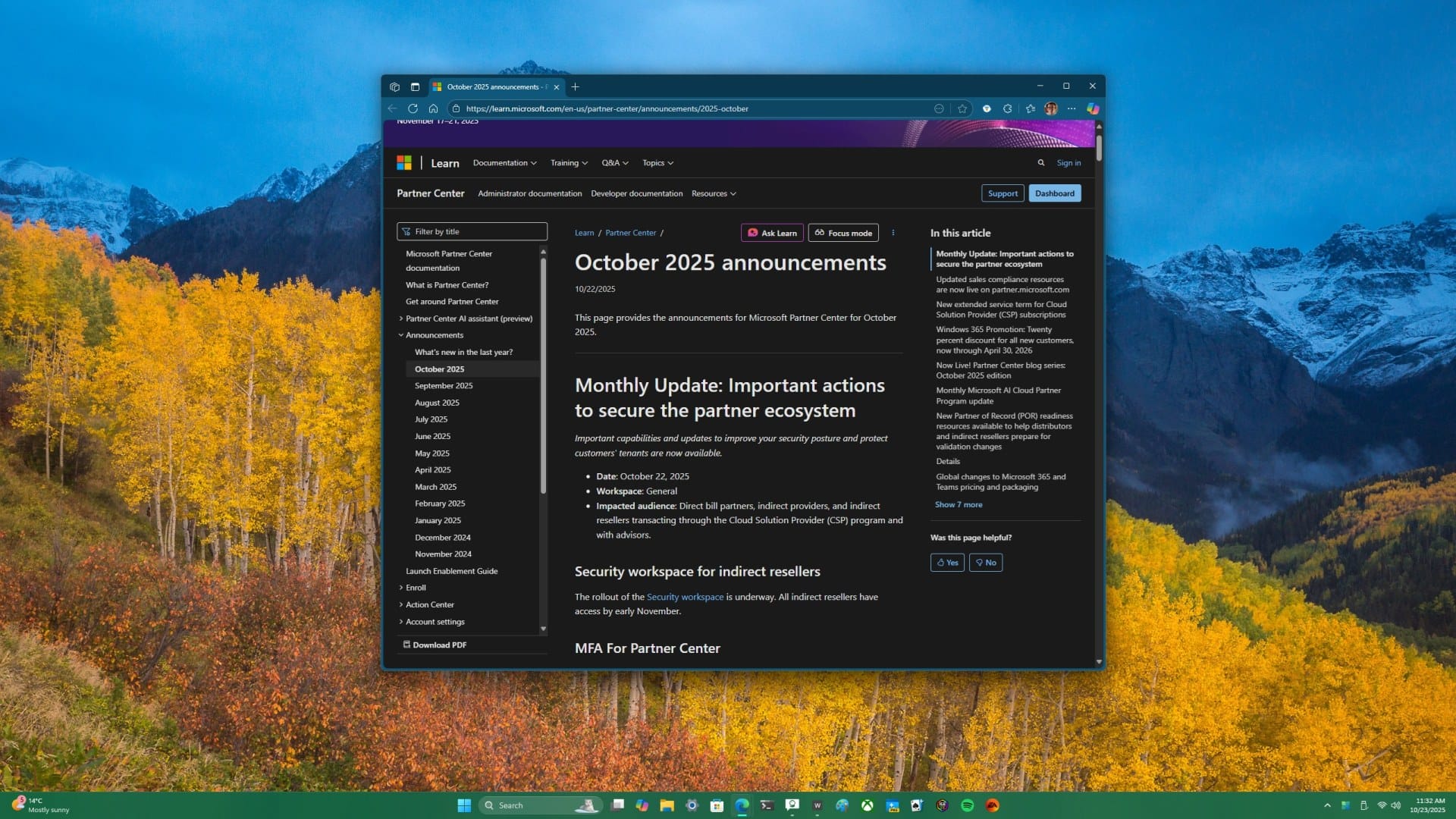Click Show 7 more in the article outline

tap(958, 504)
